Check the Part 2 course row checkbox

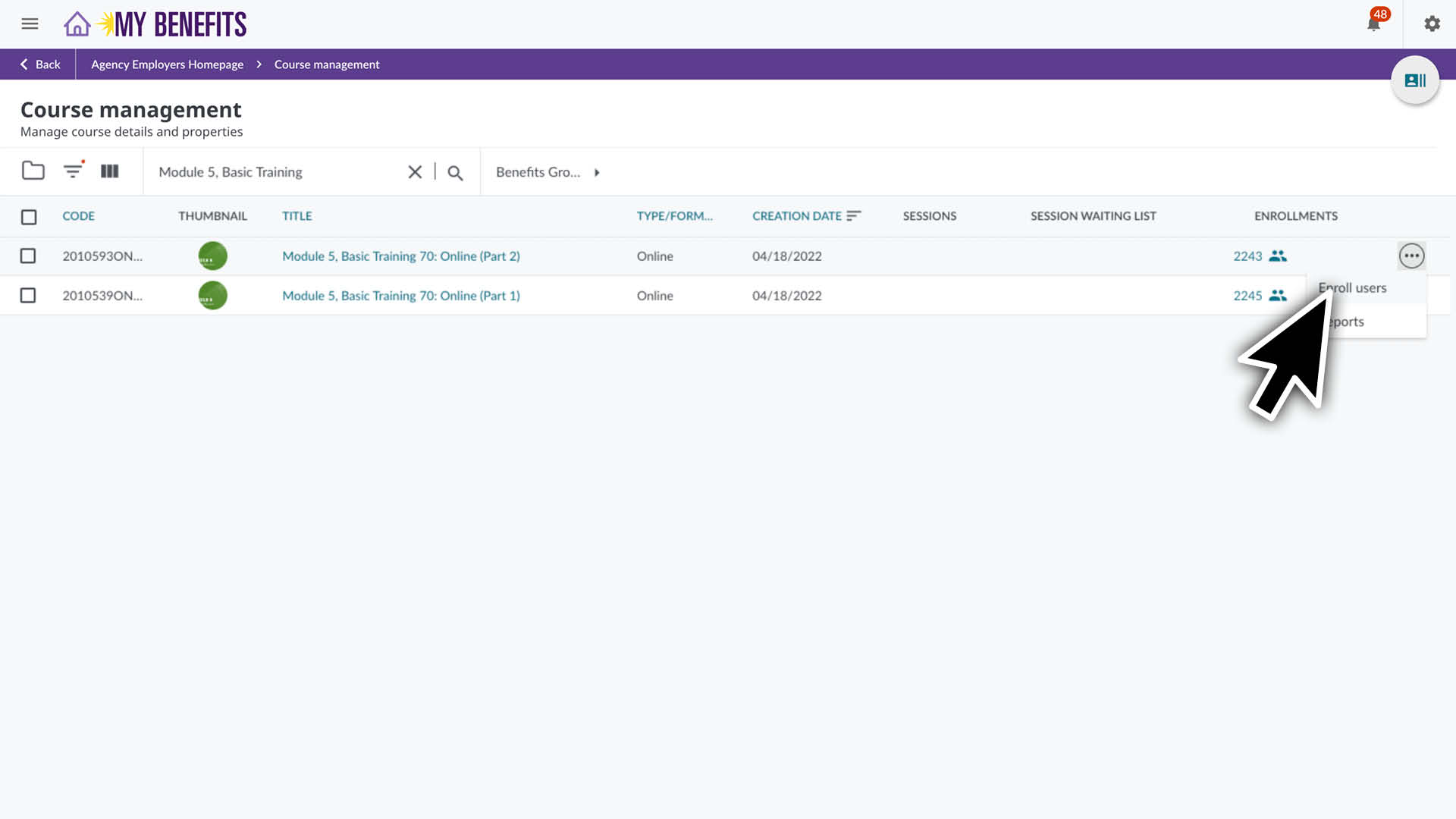28,256
